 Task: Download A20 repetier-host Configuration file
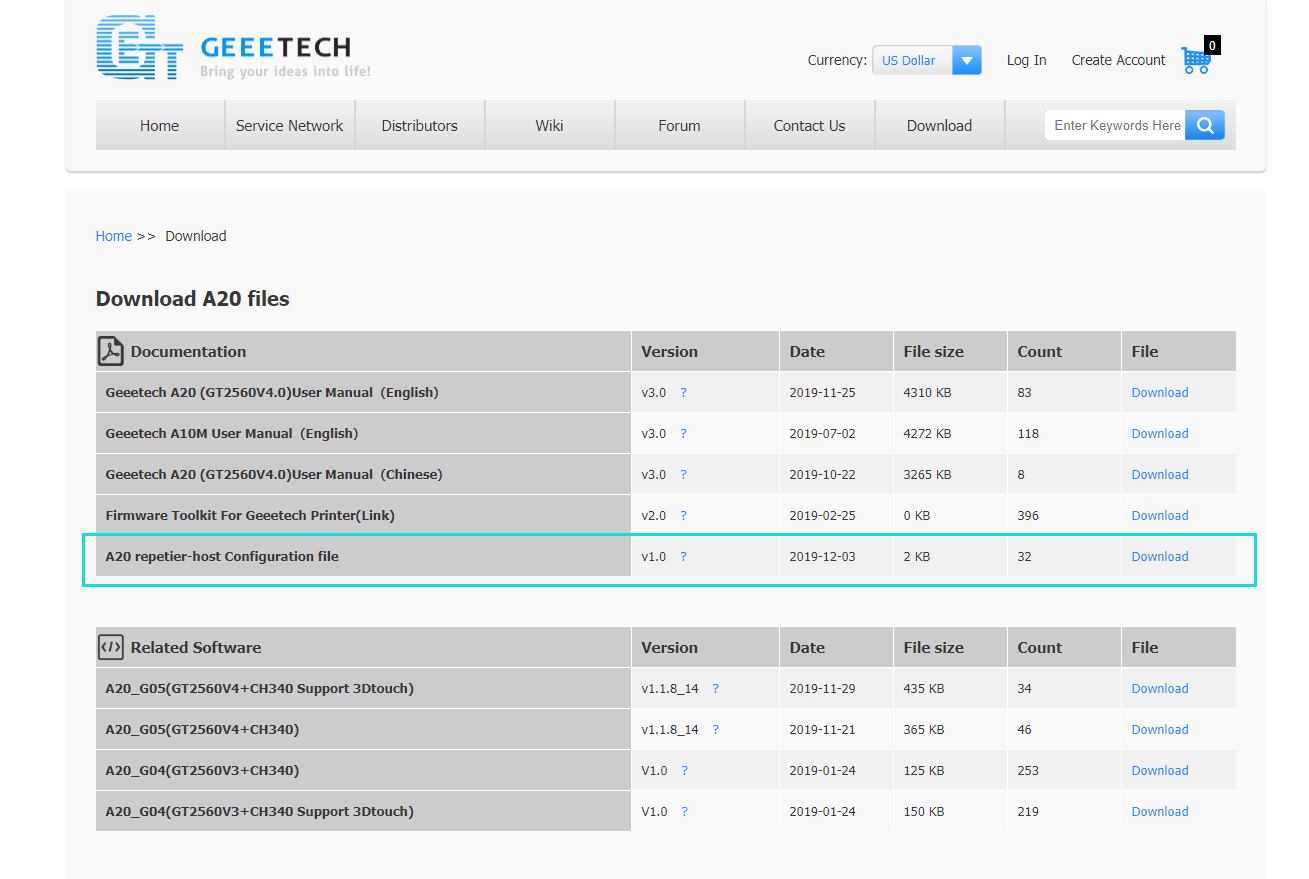click(x=1160, y=556)
